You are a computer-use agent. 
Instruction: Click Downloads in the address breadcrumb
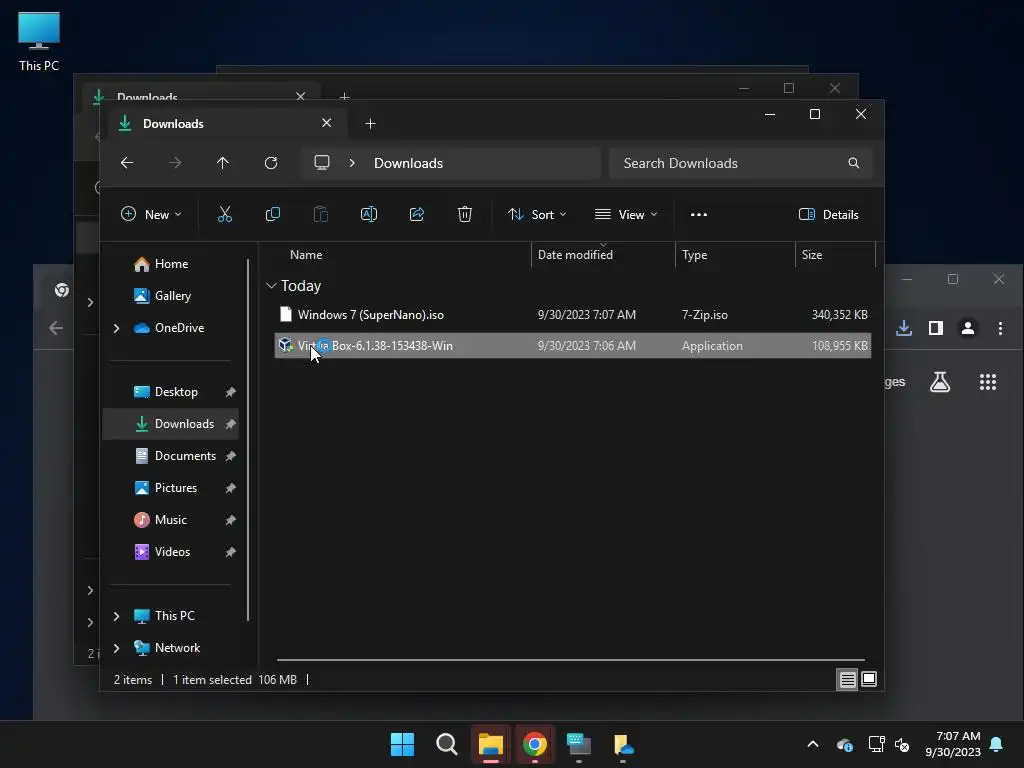408,163
